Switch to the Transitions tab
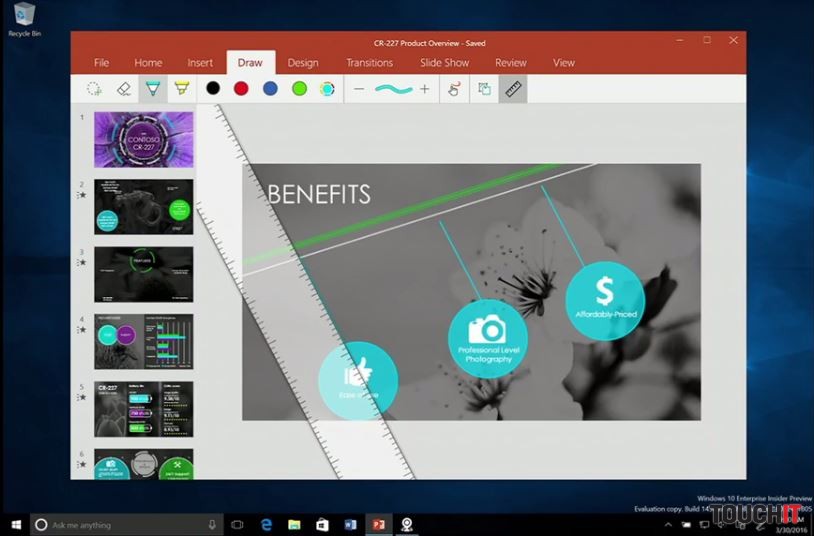Image resolution: width=814 pixels, height=536 pixels. [369, 63]
